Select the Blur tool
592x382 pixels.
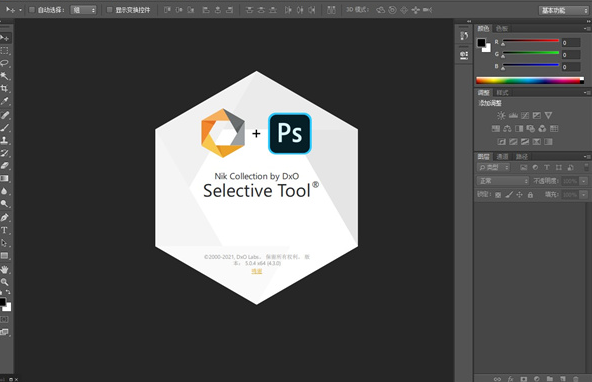tap(5, 191)
